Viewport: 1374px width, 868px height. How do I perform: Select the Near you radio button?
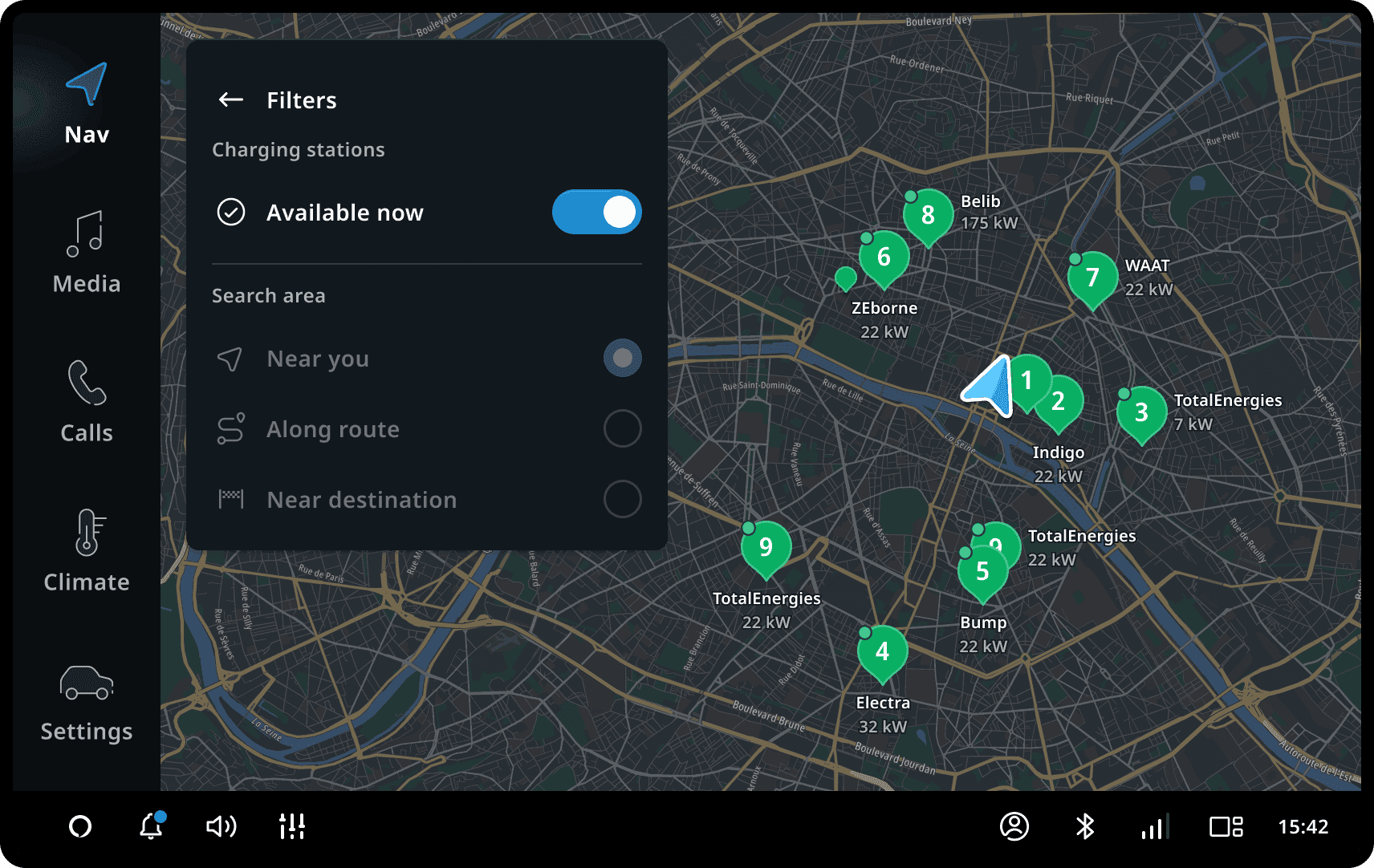pos(622,358)
